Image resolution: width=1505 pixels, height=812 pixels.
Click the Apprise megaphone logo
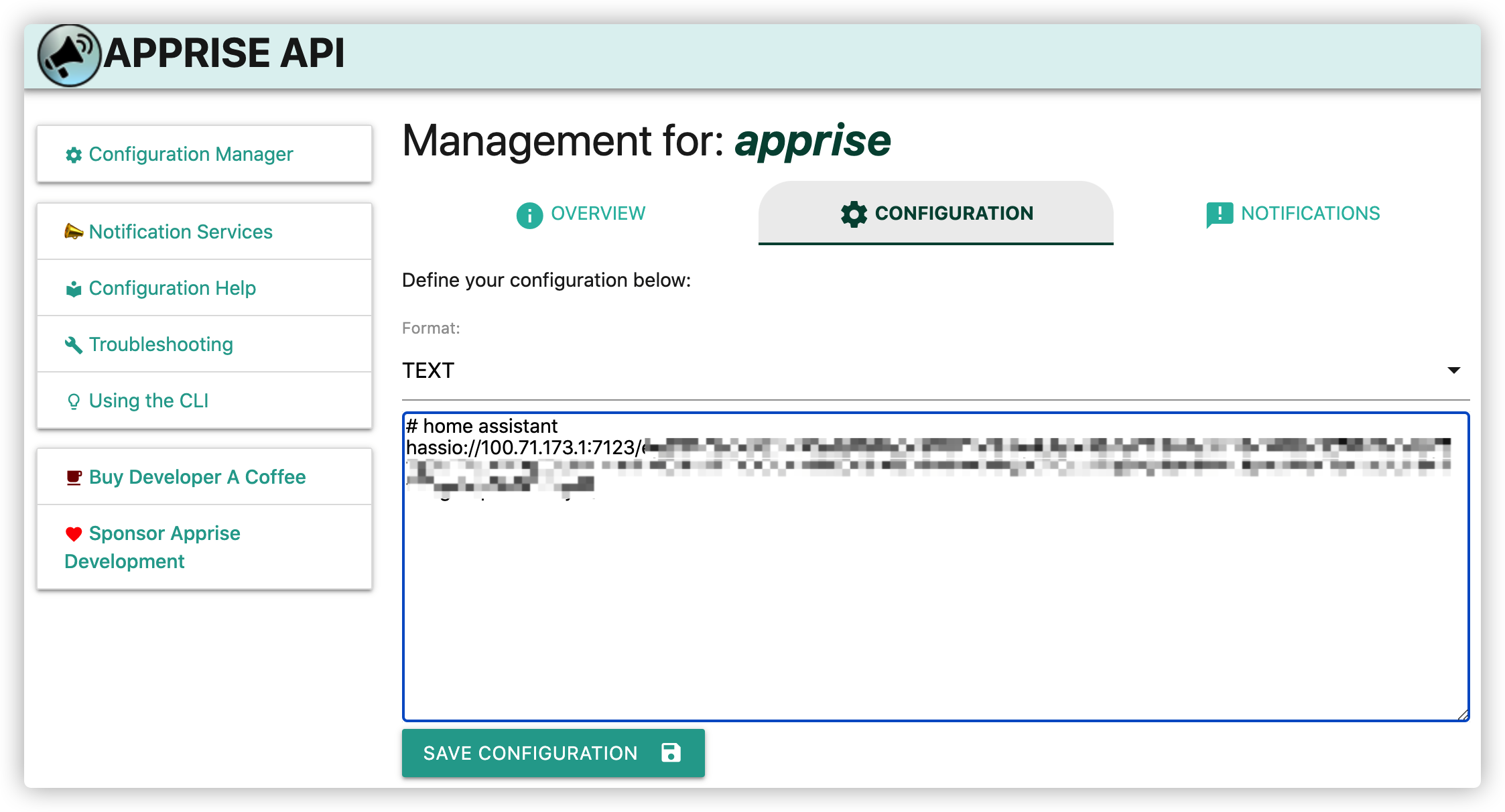click(x=68, y=55)
